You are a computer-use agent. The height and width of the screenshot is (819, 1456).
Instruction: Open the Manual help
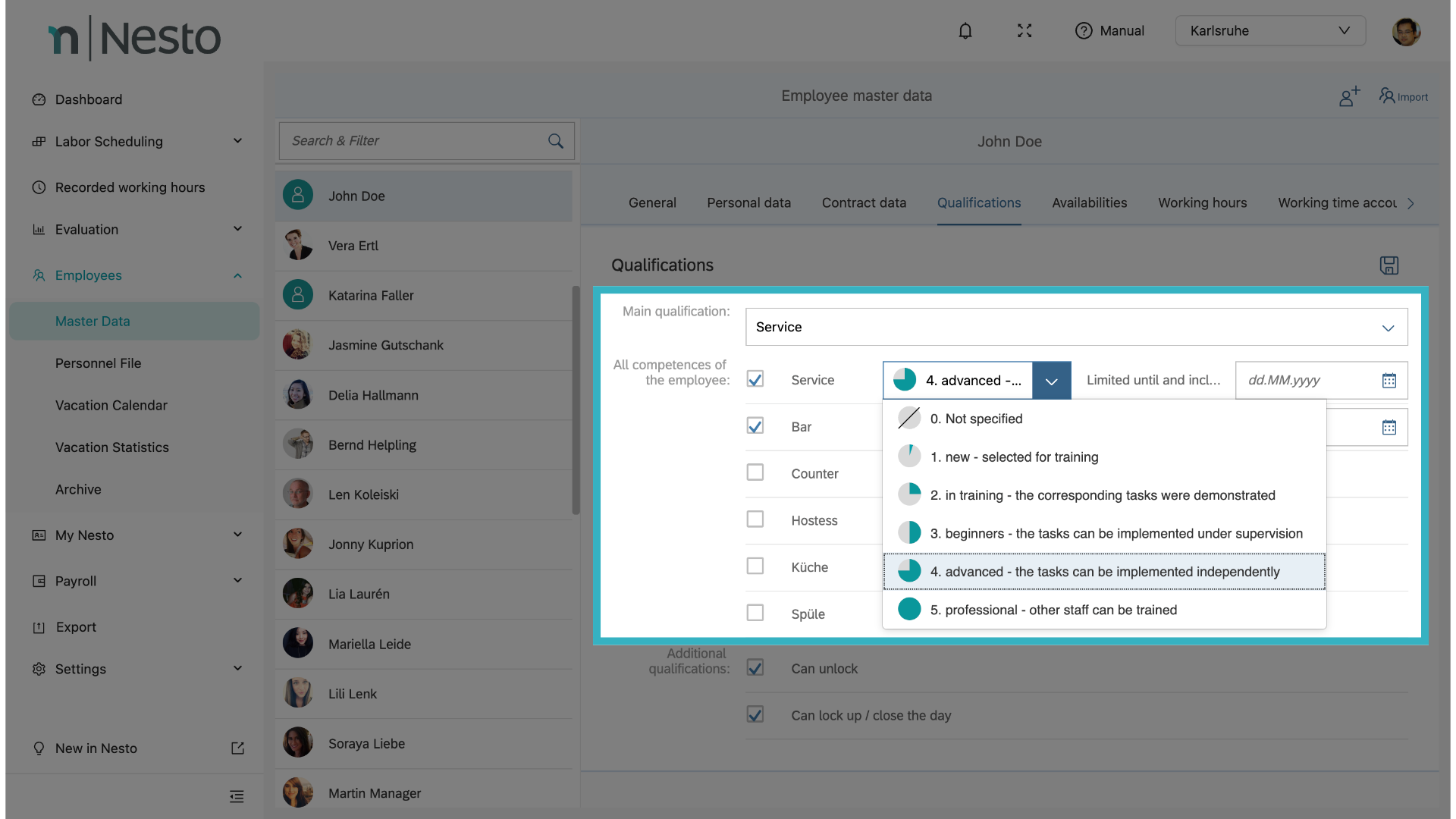pos(1109,31)
